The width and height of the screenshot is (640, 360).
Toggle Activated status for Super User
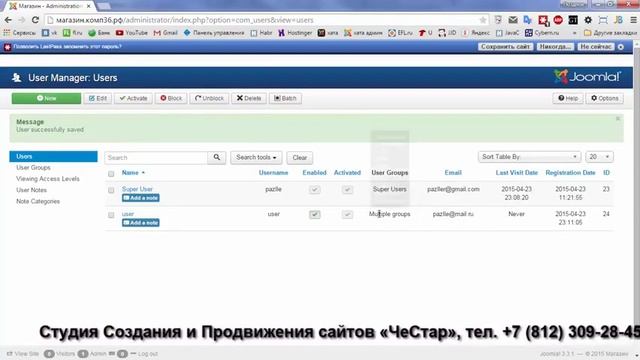point(347,190)
